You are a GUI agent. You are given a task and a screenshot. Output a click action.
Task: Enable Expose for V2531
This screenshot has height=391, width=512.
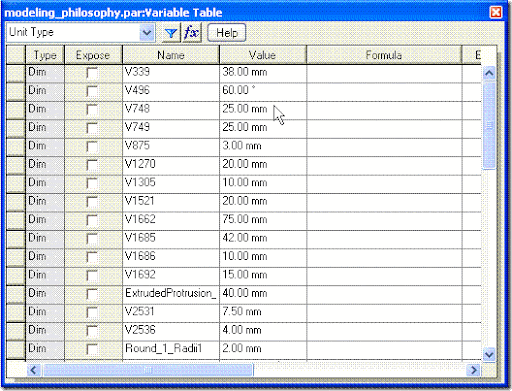(92, 312)
